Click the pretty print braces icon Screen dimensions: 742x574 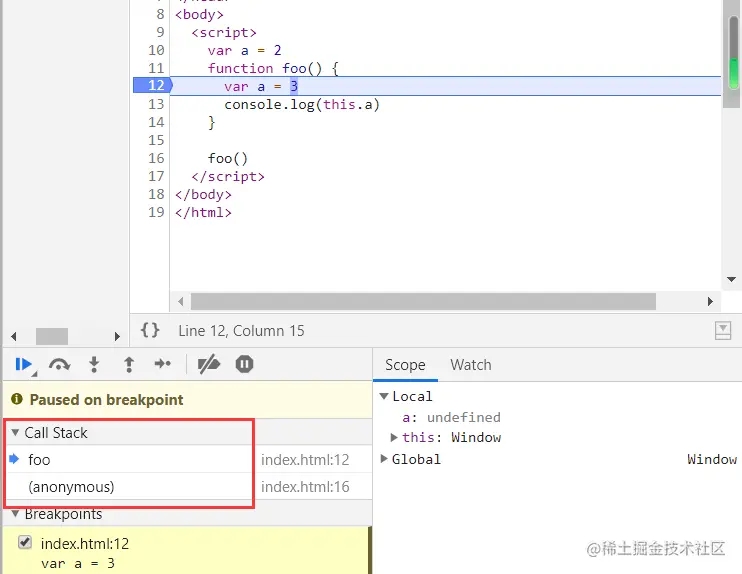[x=150, y=330]
